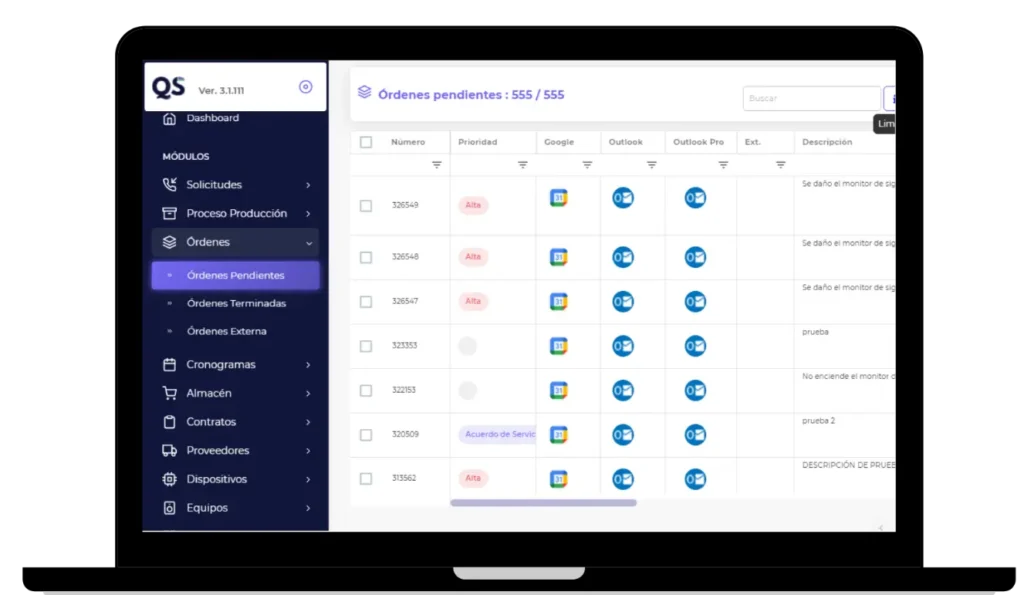Click the Buscar search field
The height and width of the screenshot is (595, 1024).
[812, 98]
